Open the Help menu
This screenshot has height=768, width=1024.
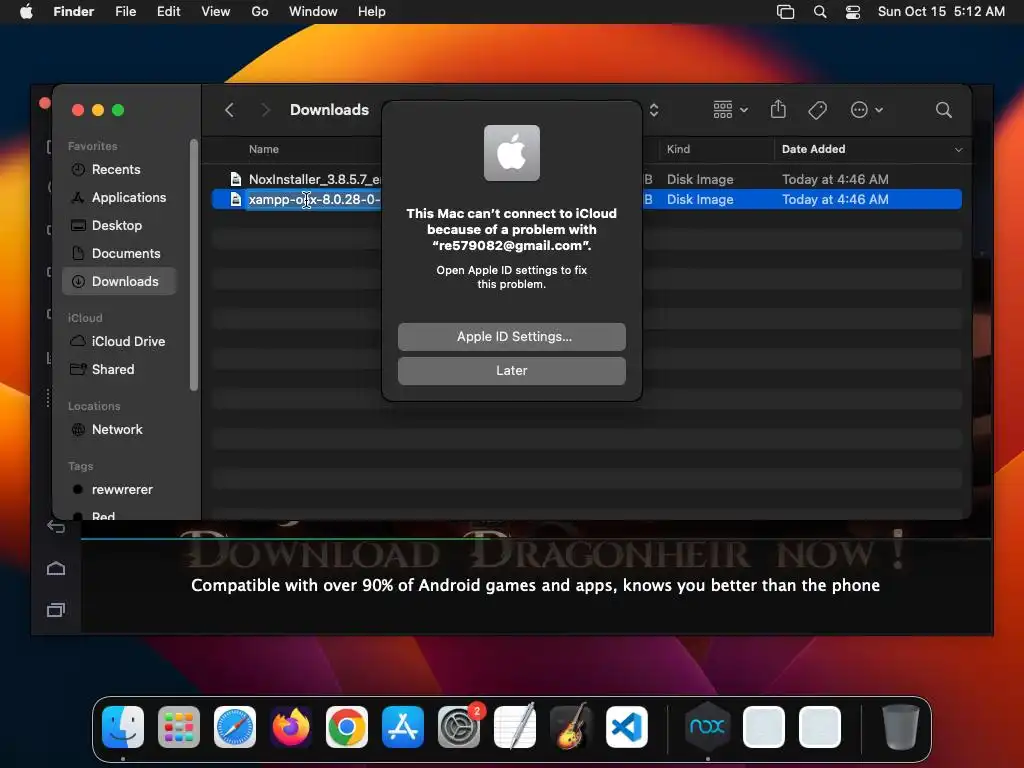coord(372,12)
